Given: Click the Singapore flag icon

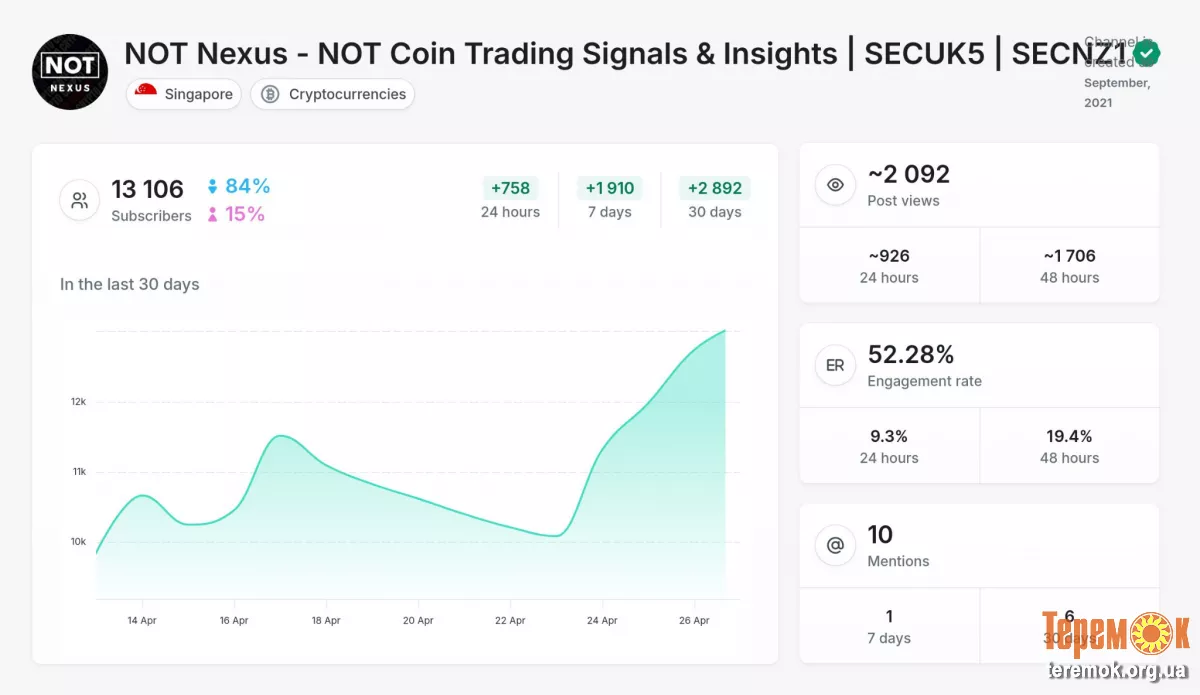Looking at the screenshot, I should (x=146, y=94).
